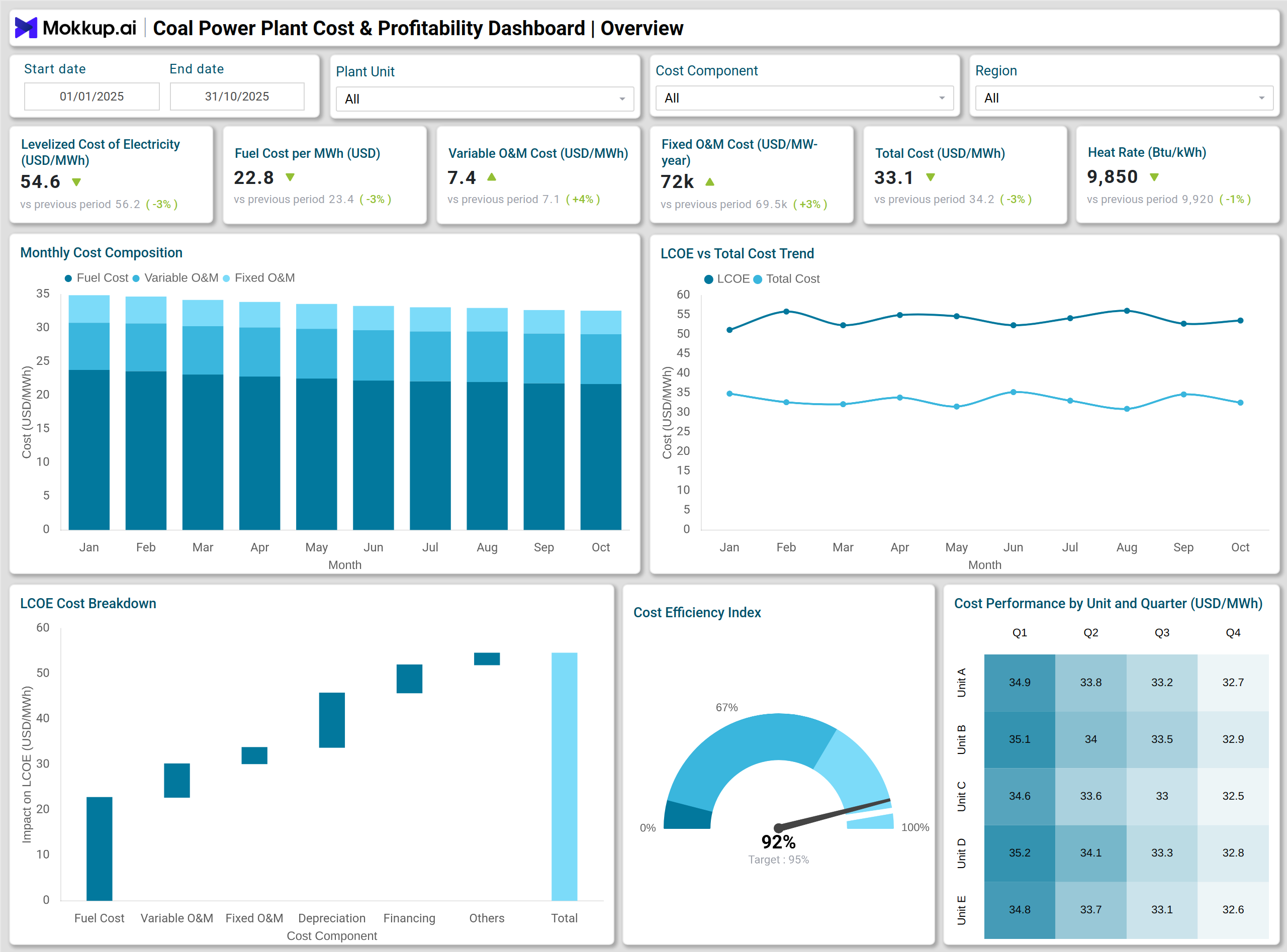Viewport: 1287px width, 952px height.
Task: Toggle Fuel Cost legend marker
Action: [x=68, y=278]
